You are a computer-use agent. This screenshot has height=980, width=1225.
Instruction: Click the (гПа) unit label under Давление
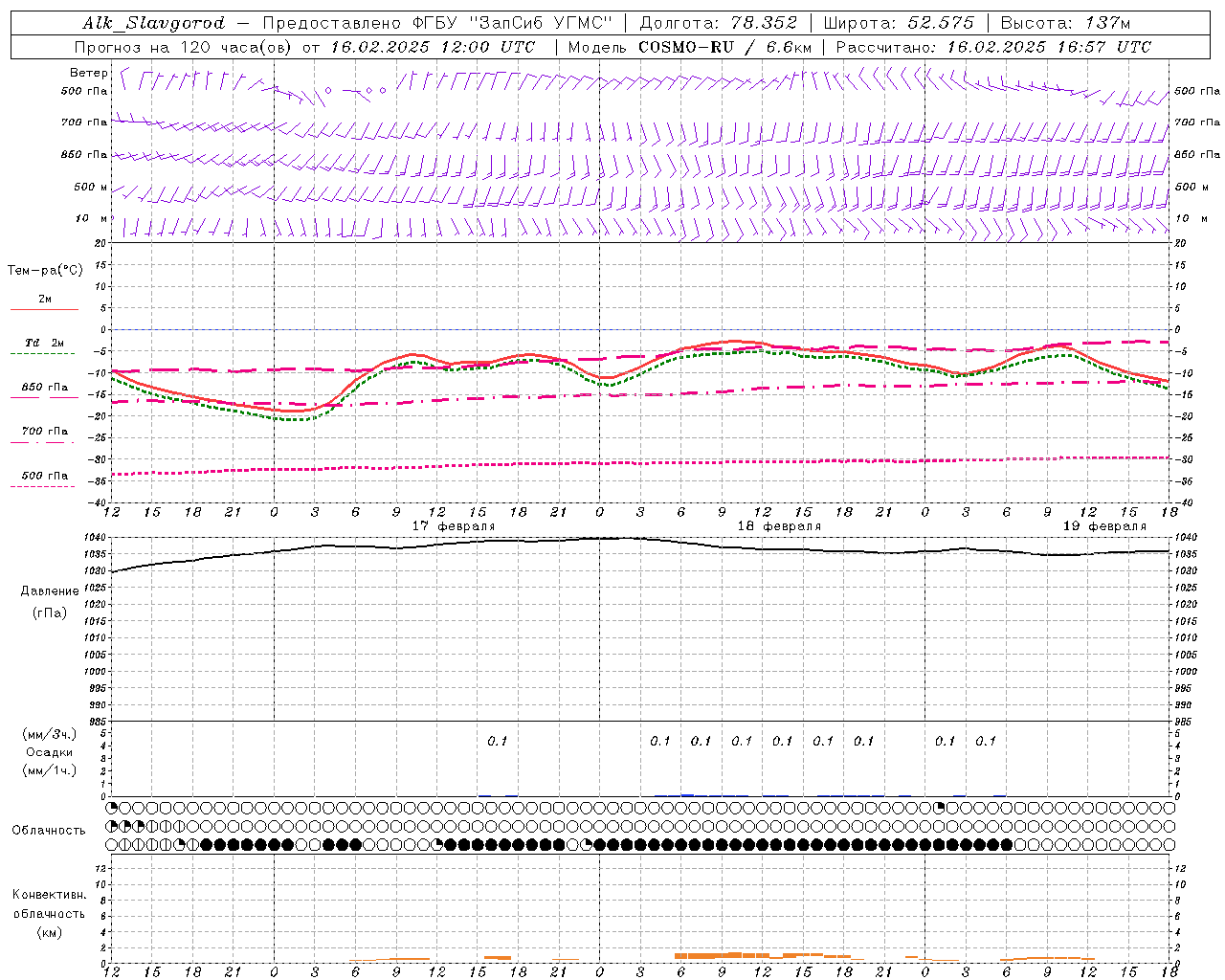(49, 612)
